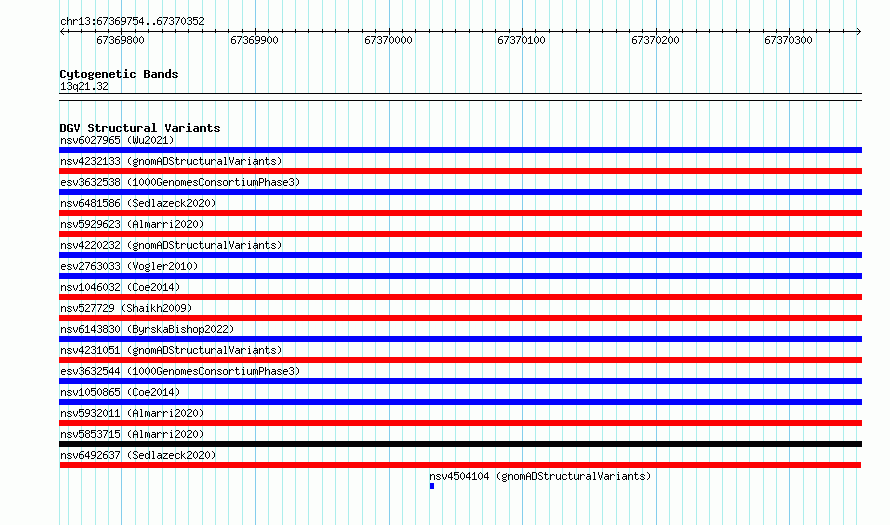Click the DGV Structural Variants track title

point(140,128)
